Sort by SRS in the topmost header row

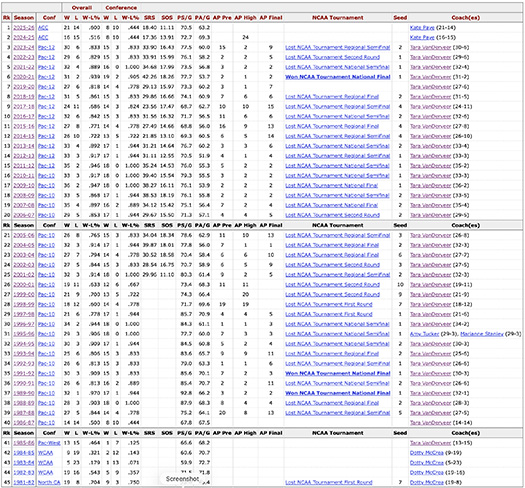coord(149,17)
